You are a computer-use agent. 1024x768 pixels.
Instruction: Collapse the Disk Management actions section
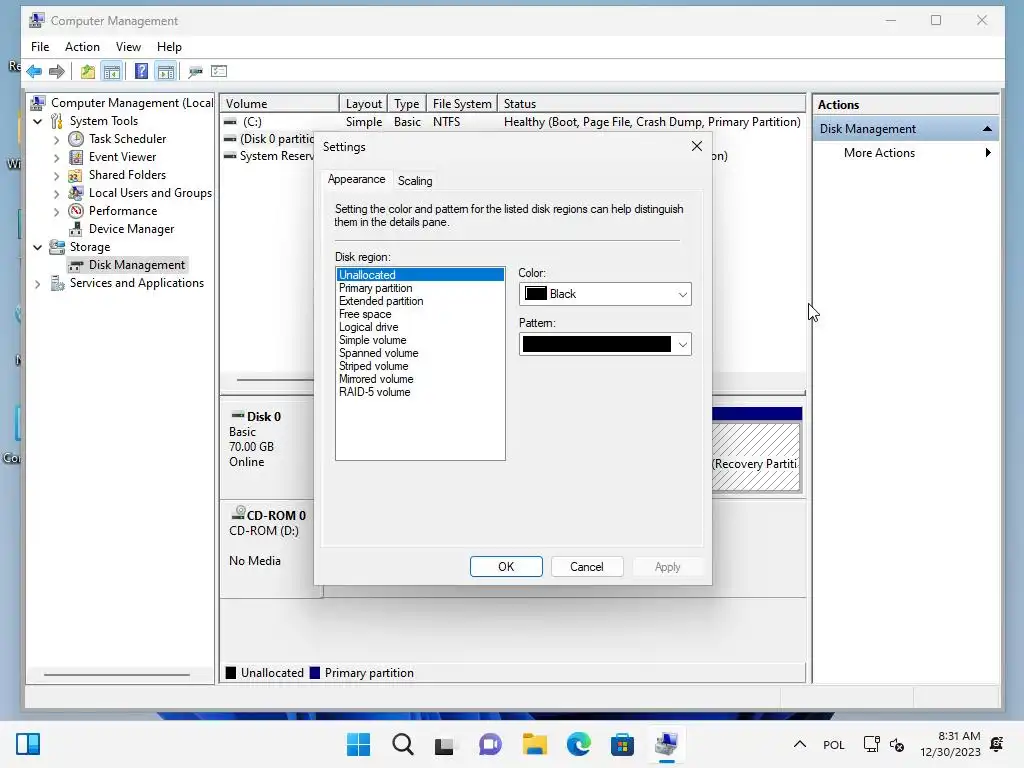coord(987,129)
